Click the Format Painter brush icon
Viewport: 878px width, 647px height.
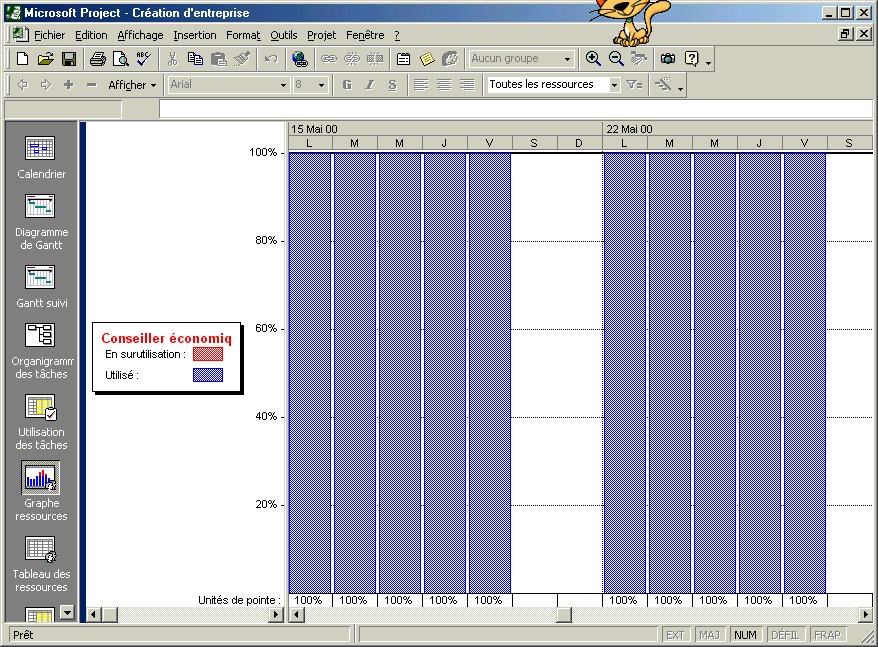(x=242, y=59)
